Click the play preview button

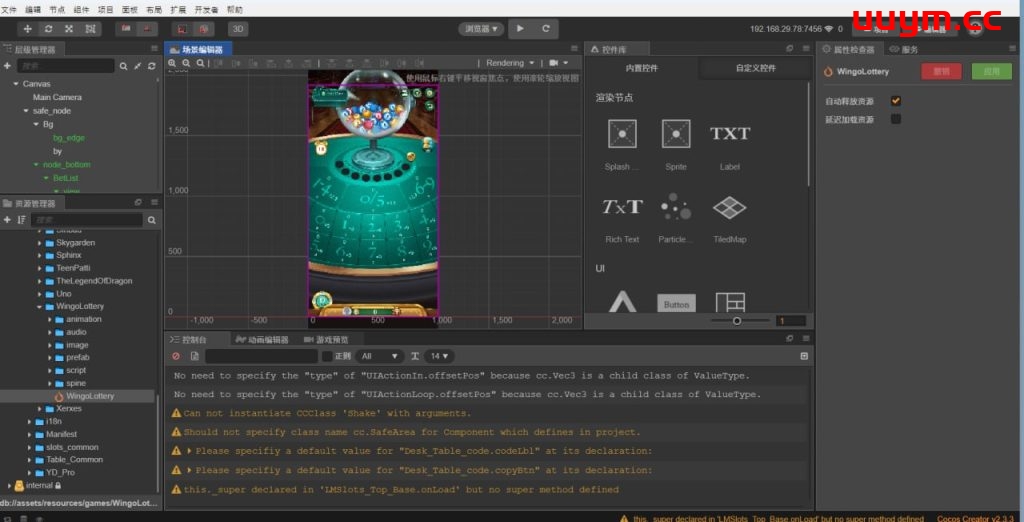520,29
